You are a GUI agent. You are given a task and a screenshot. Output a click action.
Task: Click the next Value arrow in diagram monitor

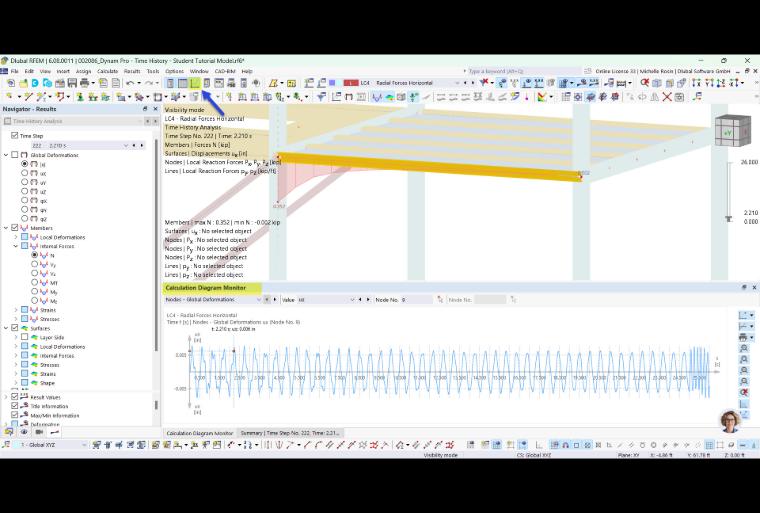pos(368,300)
